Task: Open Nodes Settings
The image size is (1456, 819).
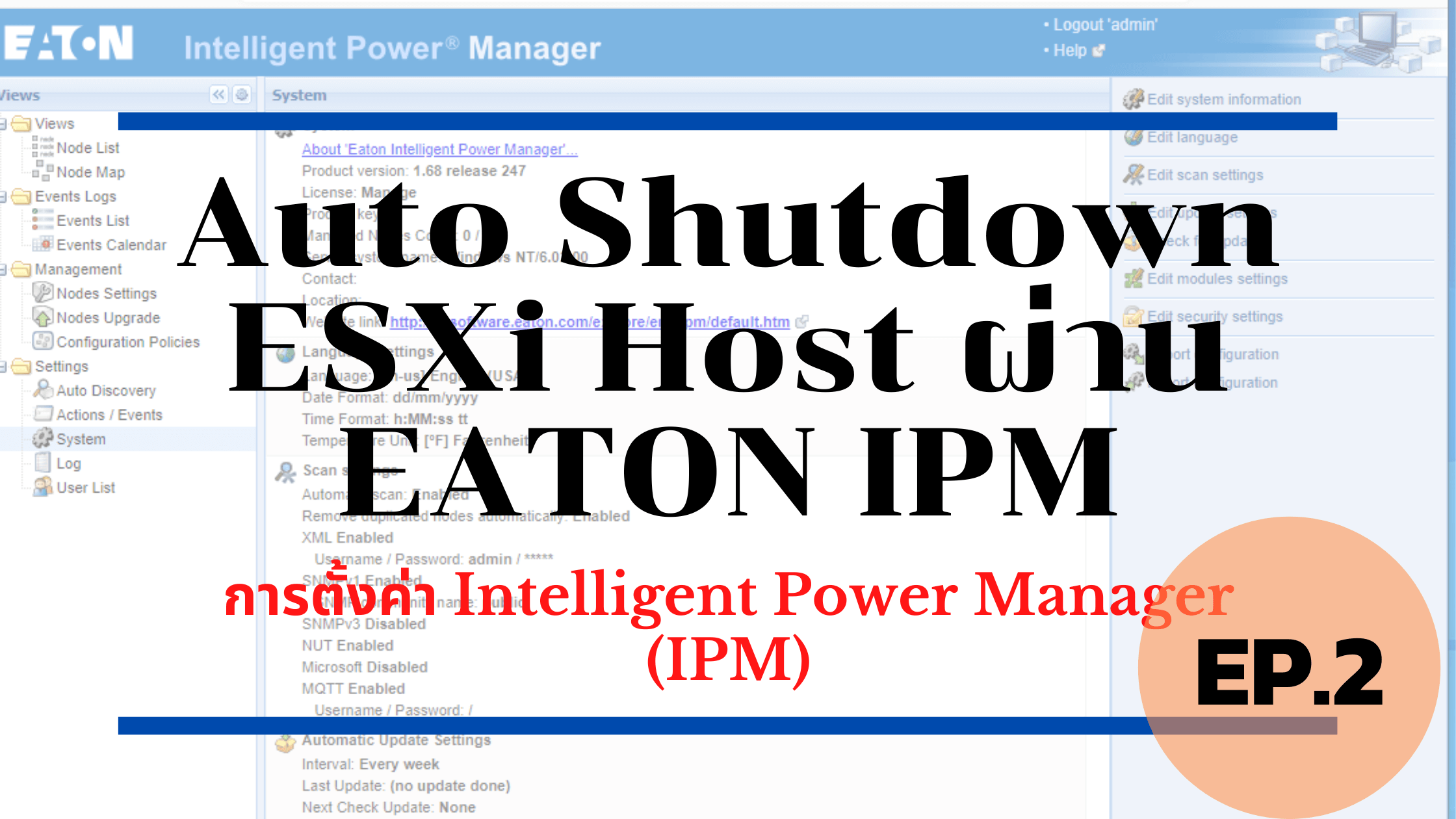Action: pyautogui.click(x=107, y=294)
